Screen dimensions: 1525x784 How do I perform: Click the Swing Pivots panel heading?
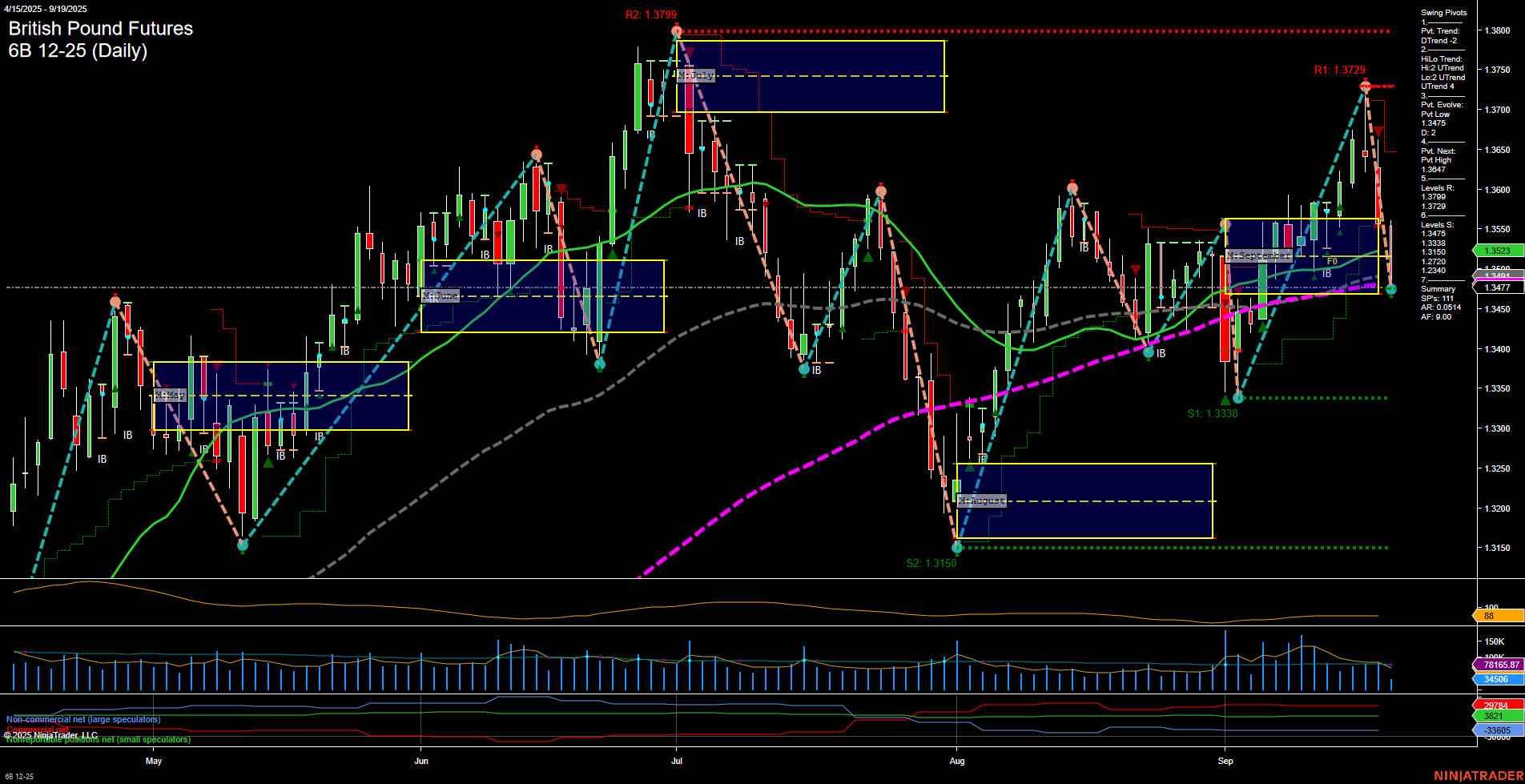(1444, 13)
